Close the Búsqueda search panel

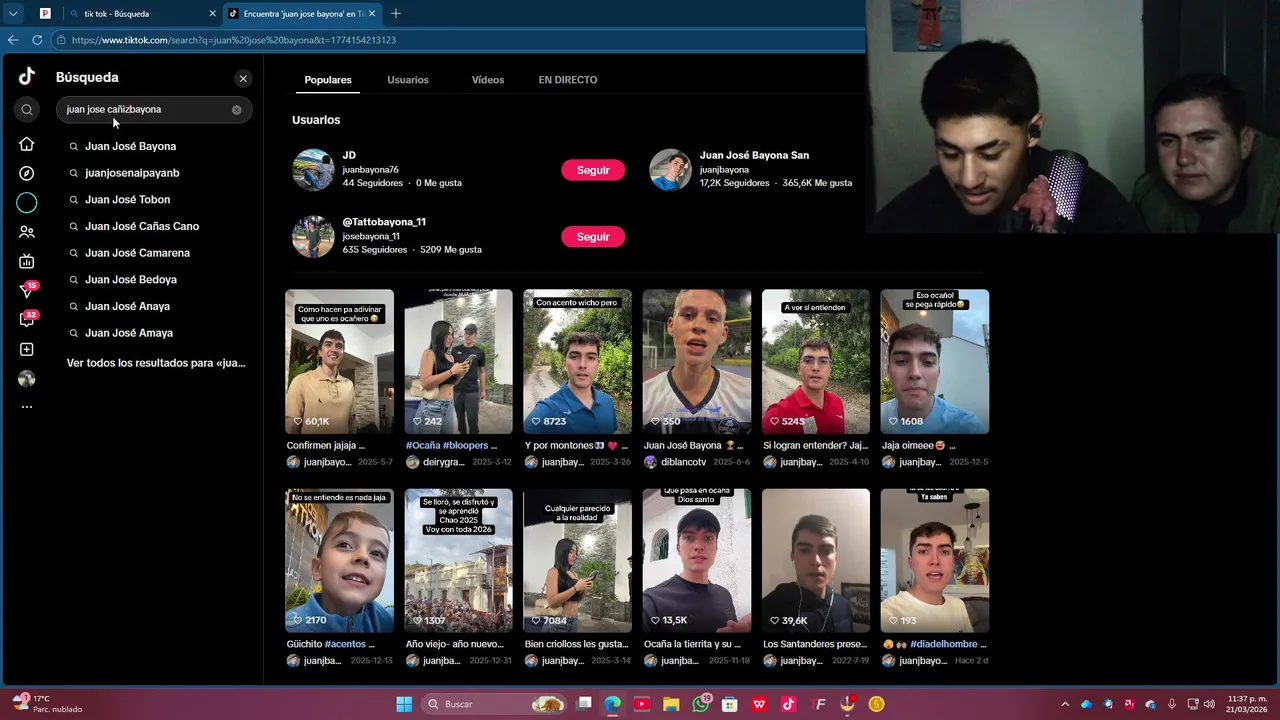click(x=243, y=78)
